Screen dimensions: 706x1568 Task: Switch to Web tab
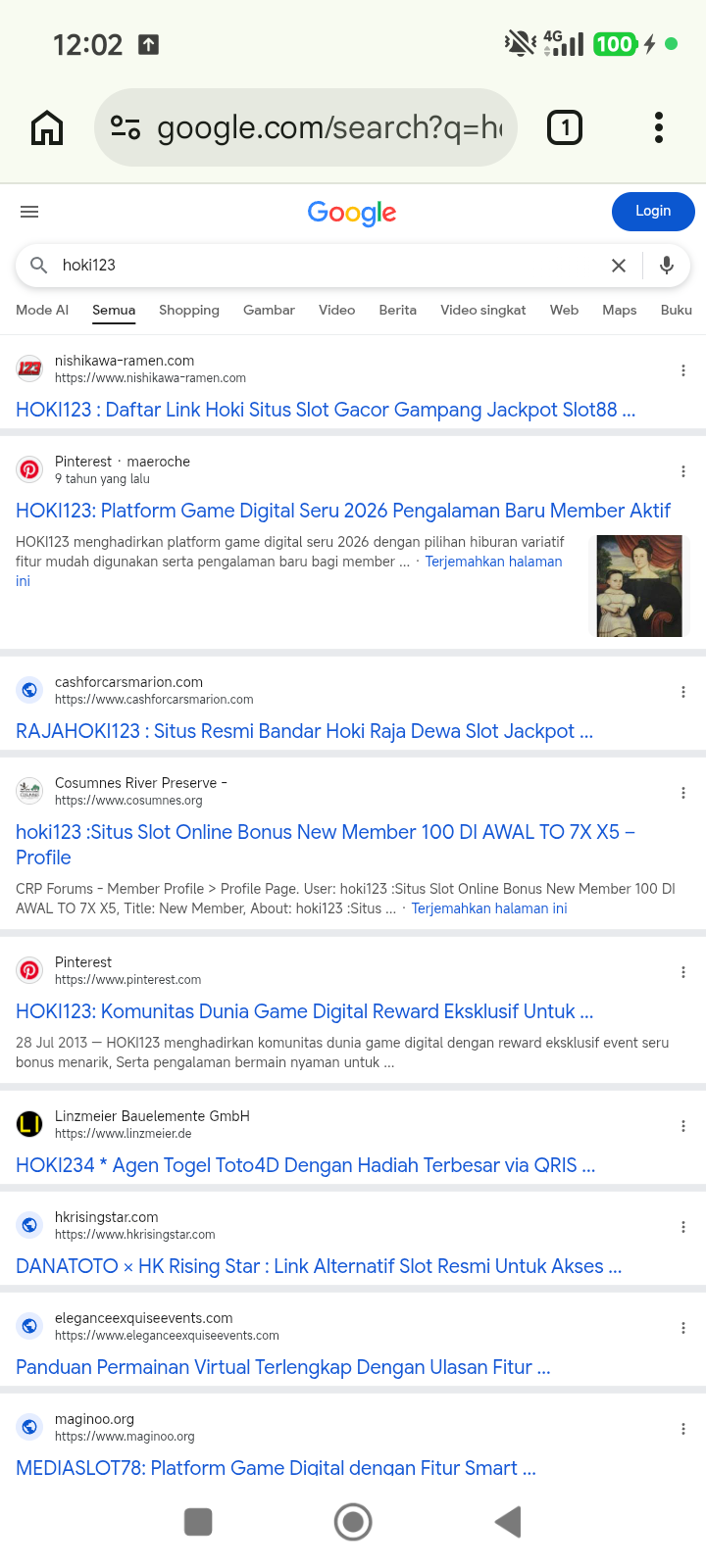point(564,310)
